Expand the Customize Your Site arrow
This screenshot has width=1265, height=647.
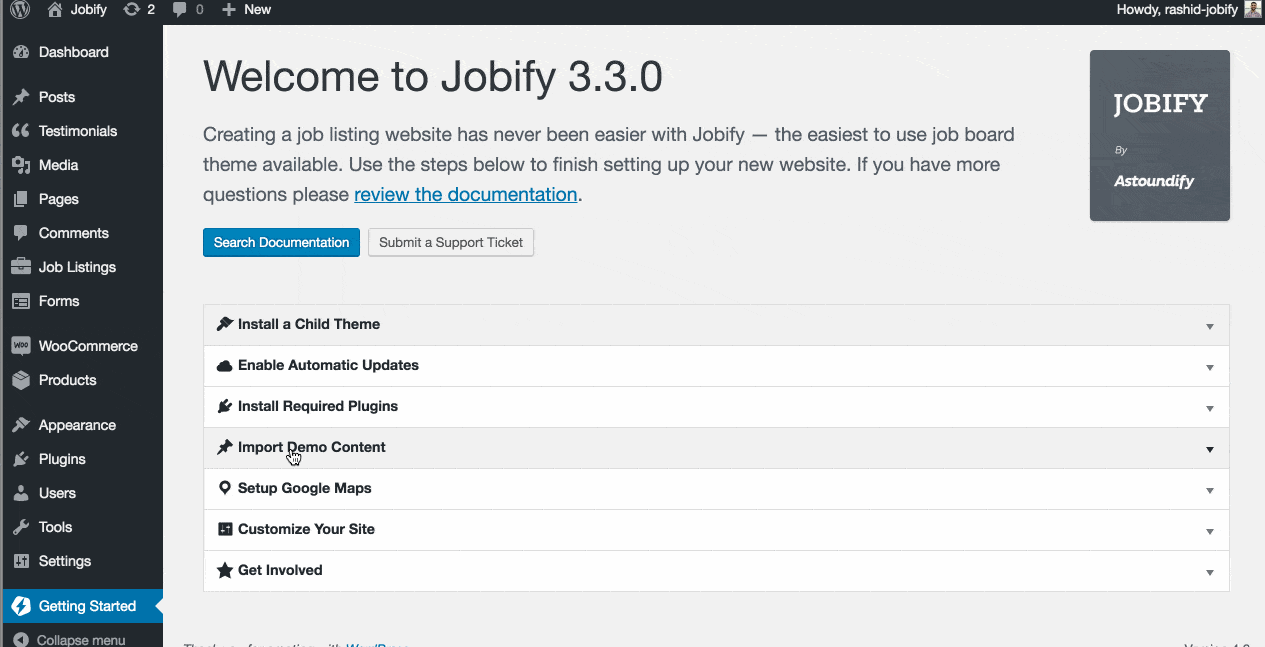point(1210,531)
